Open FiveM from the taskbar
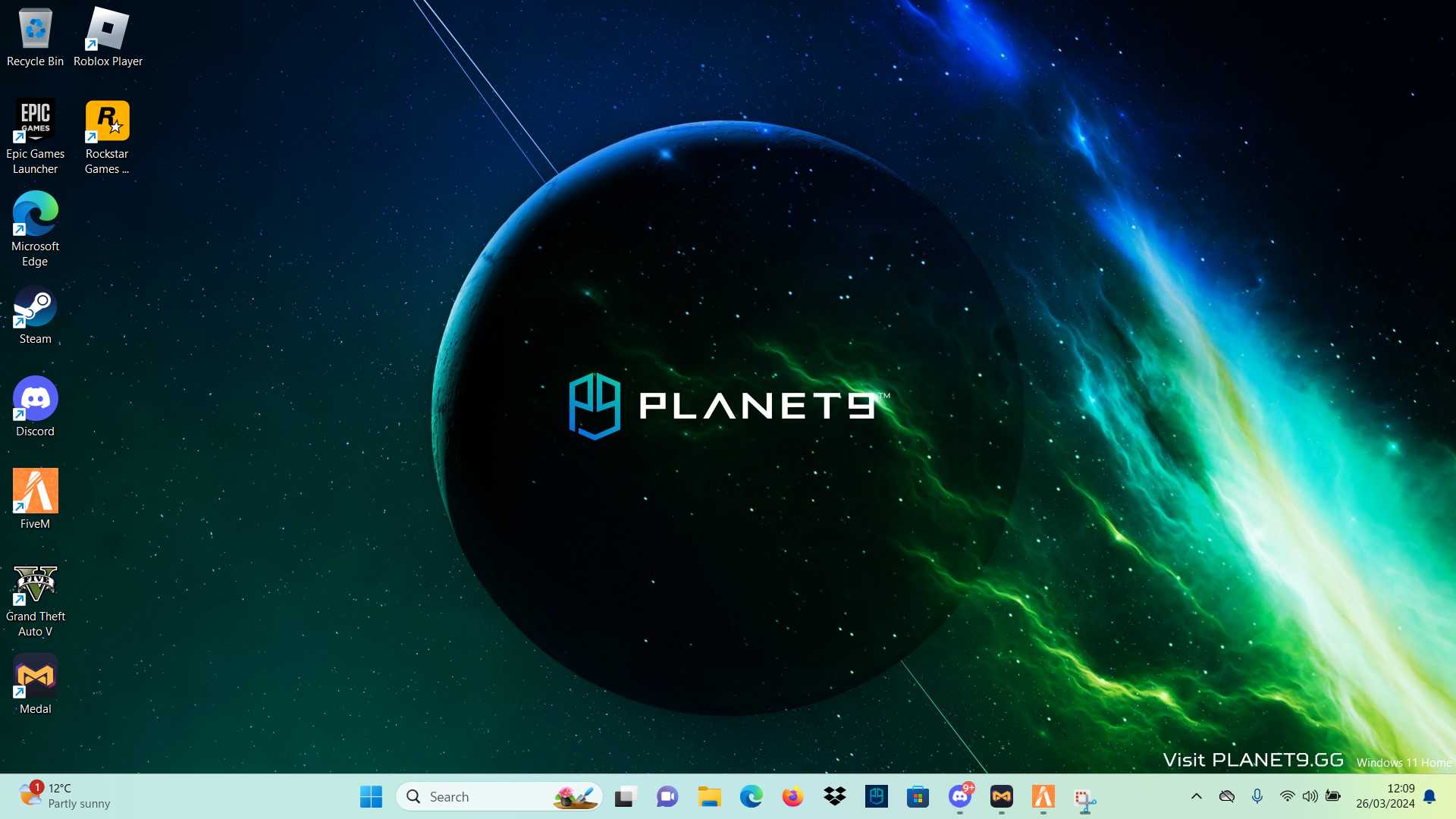The image size is (1456, 819). (x=1043, y=797)
